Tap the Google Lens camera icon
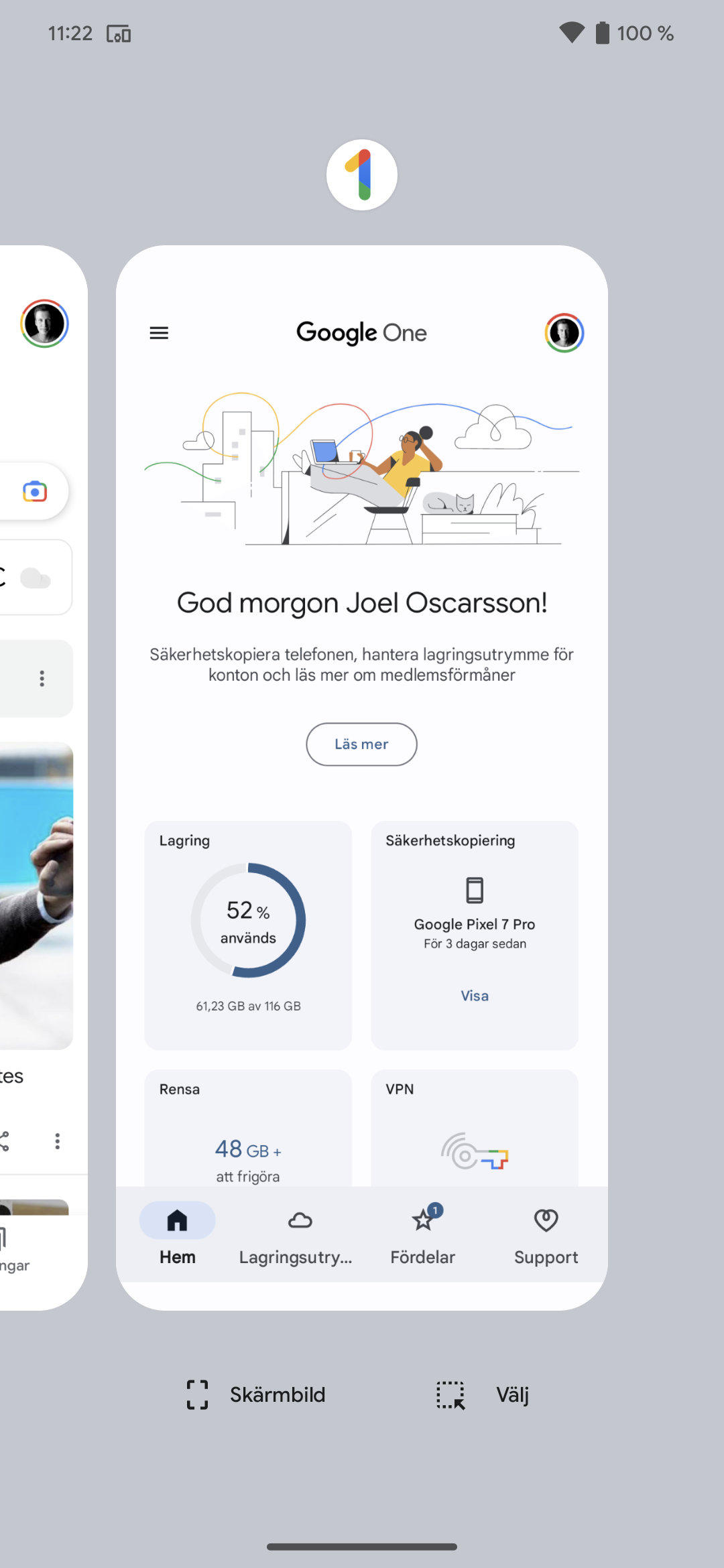Image resolution: width=724 pixels, height=1568 pixels. click(x=35, y=491)
